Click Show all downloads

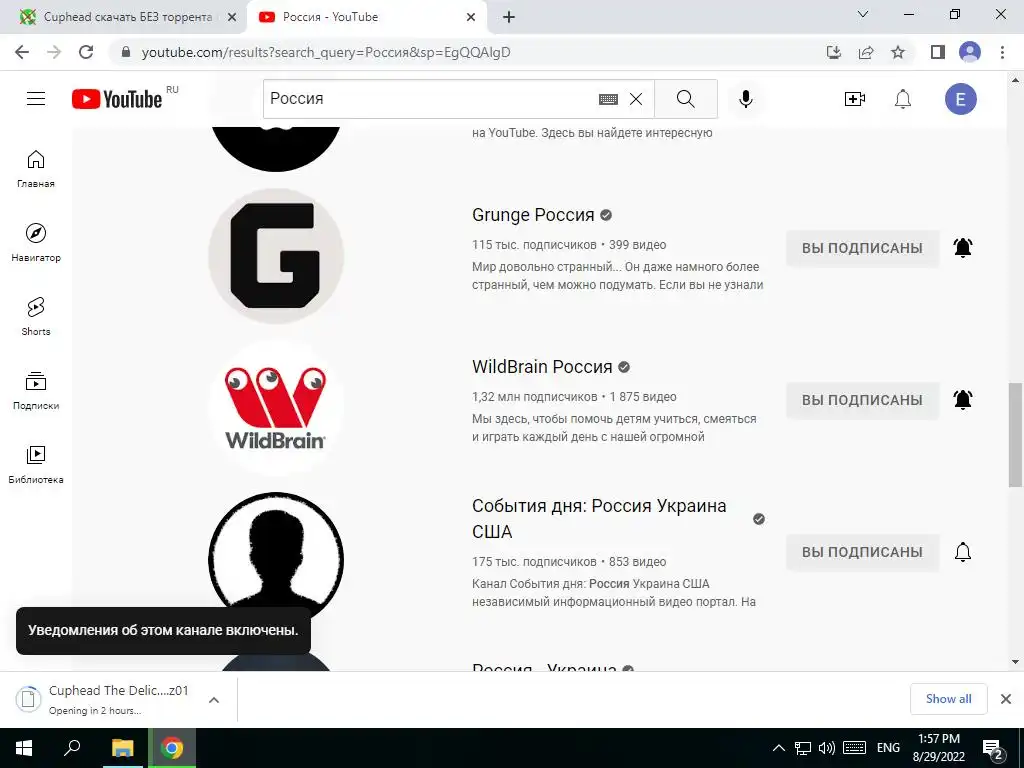click(948, 699)
